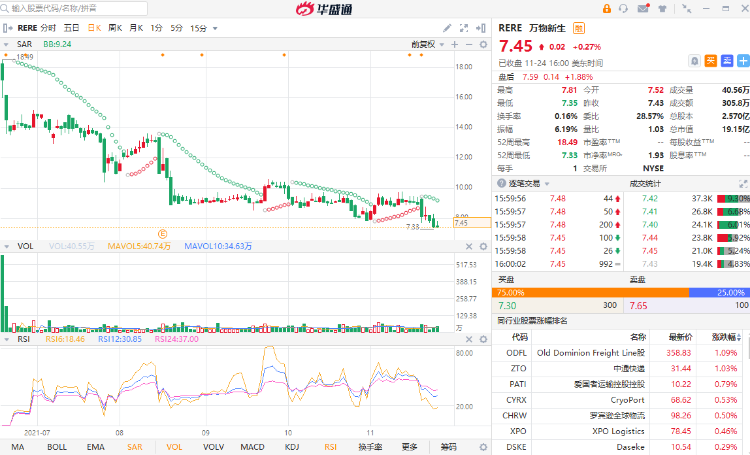Open indicator bar settings gear
Image resolution: width=750 pixels, height=455 pixels.
[484, 447]
